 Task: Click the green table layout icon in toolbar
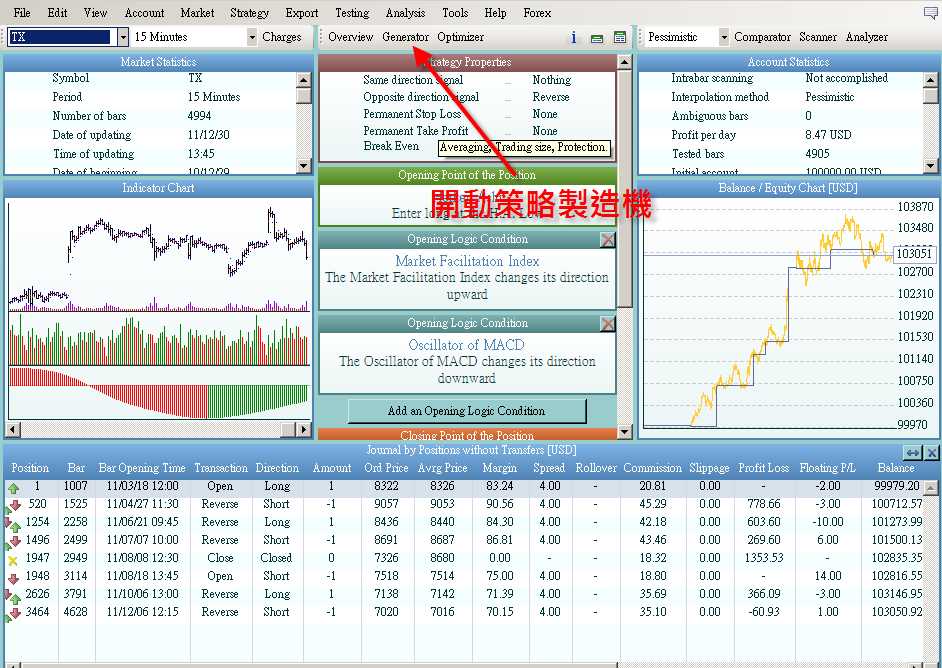pos(619,37)
